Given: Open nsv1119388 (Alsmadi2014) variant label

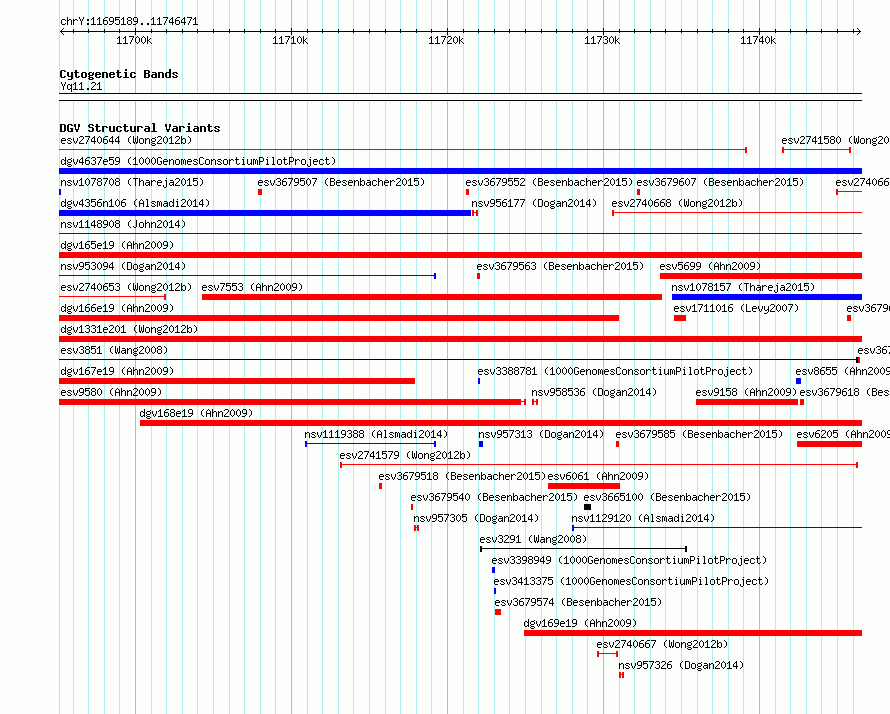Looking at the screenshot, I should point(376,434).
